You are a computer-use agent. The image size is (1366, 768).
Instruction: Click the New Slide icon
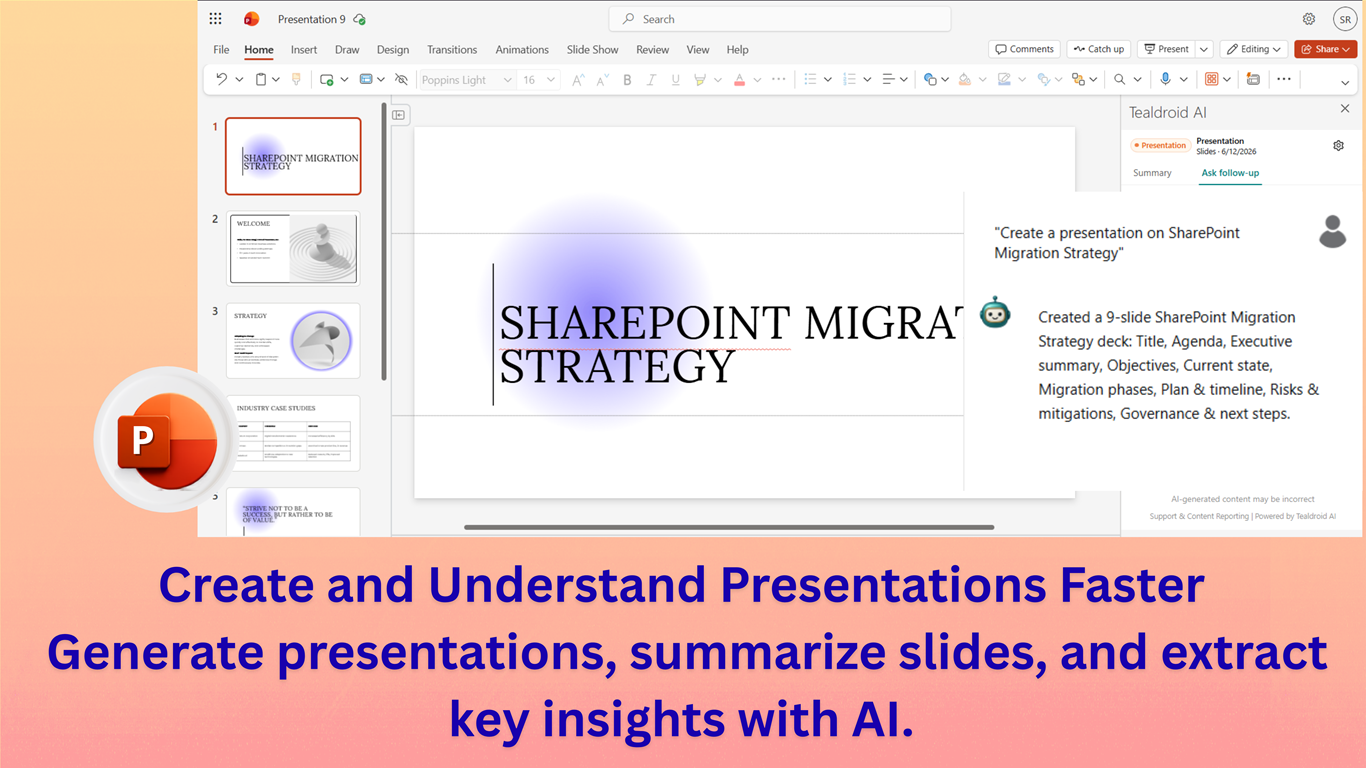click(327, 79)
